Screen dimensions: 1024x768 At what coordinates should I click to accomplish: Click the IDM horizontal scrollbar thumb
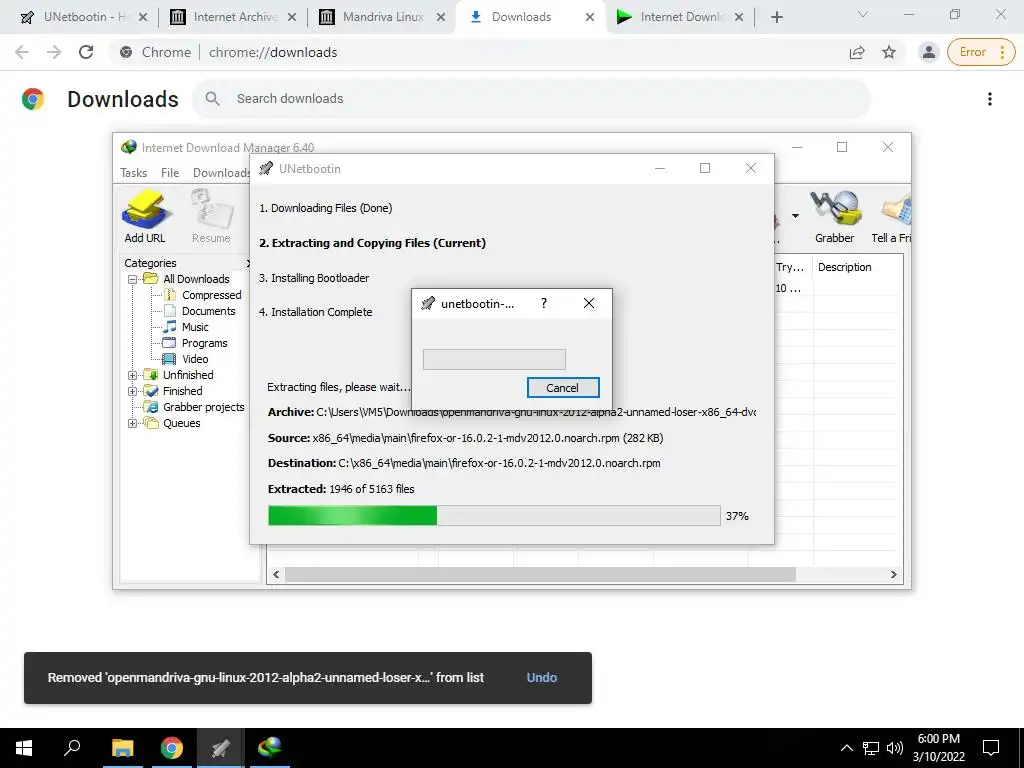(x=540, y=574)
